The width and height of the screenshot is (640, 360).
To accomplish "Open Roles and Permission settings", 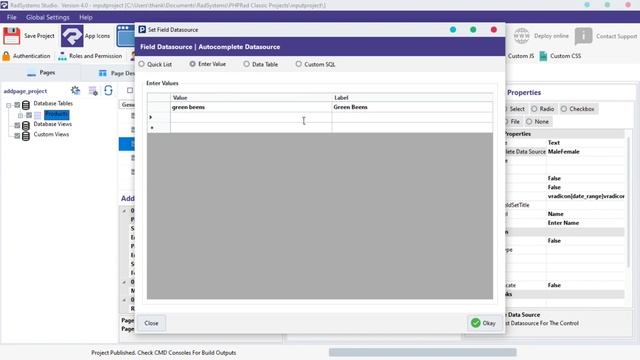I will tap(90, 56).
